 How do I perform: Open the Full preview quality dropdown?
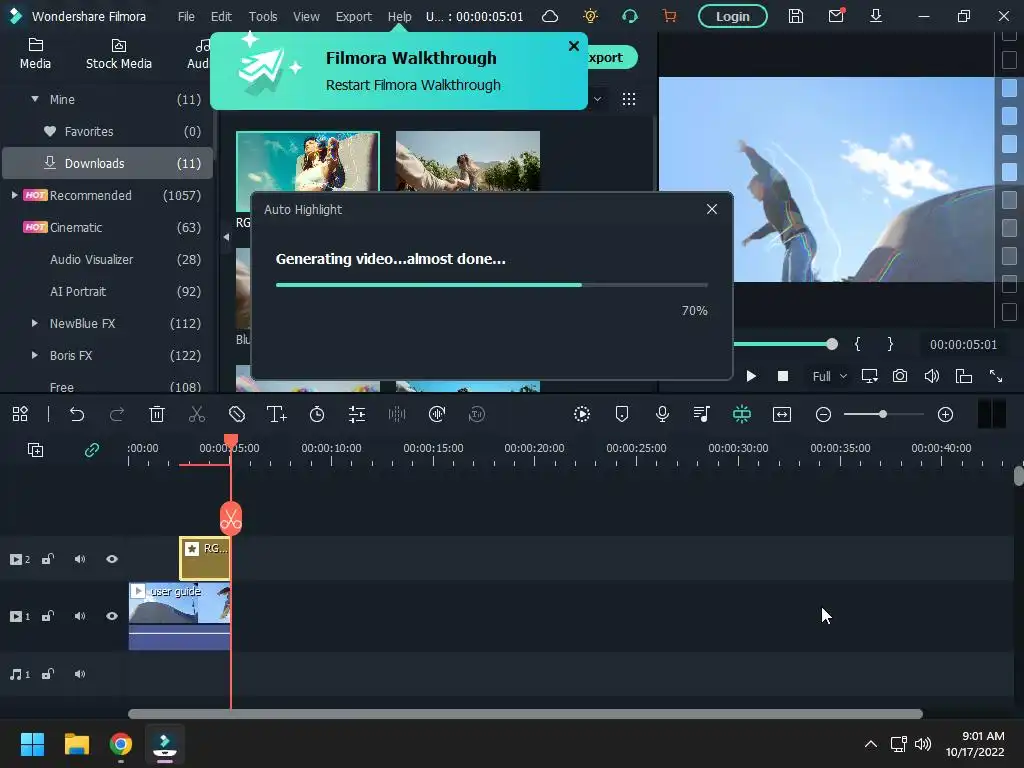coord(829,376)
